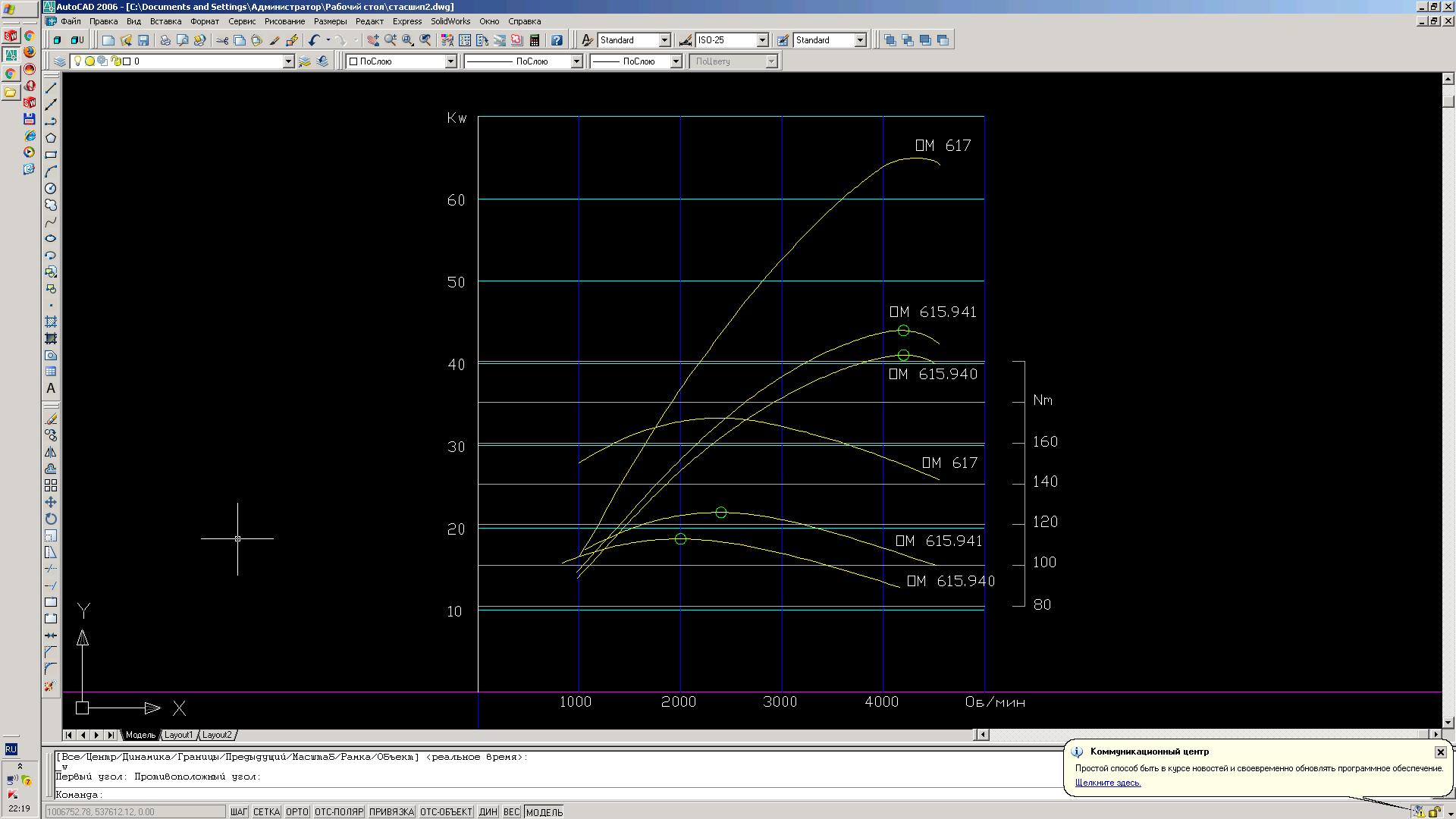Select the Polygon drawing tool
This screenshot has width=1456, height=819.
[51, 138]
